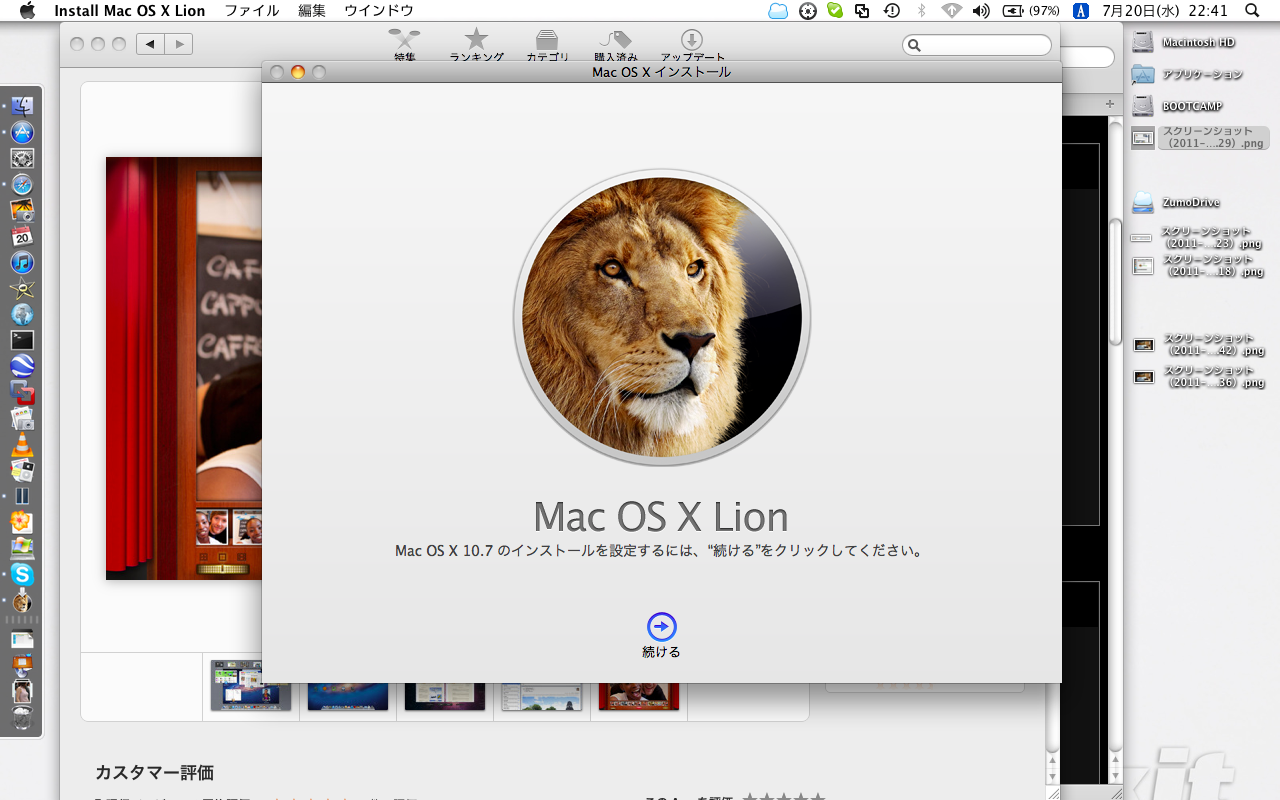Launch iTunes from the Dock
Viewport: 1280px width, 800px height.
pos(22,263)
